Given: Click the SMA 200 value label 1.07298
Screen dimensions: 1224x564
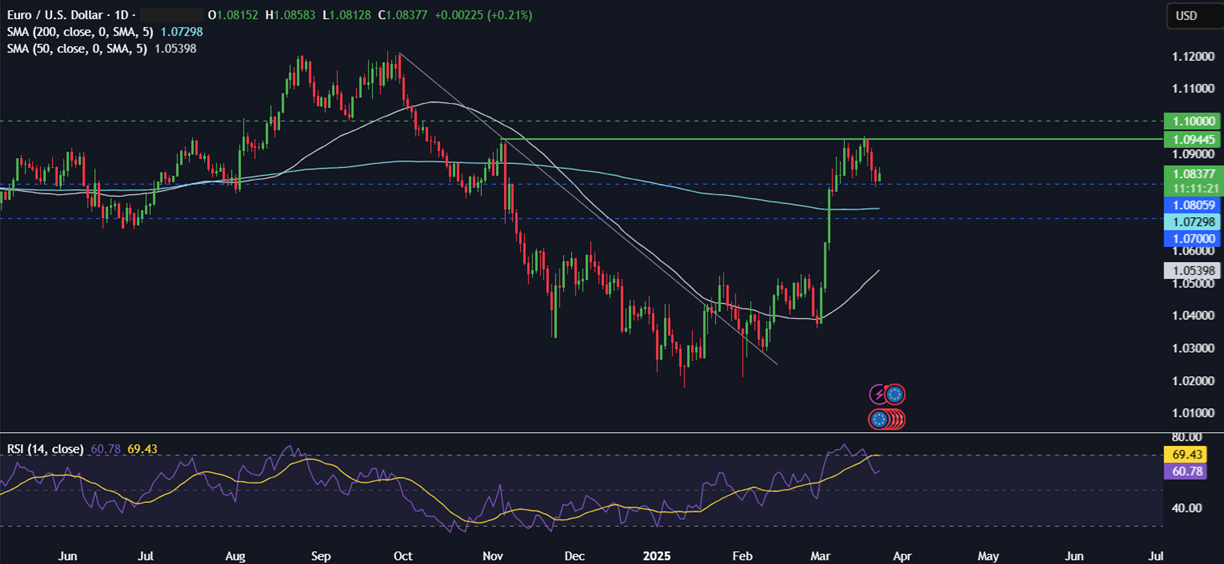Looking at the screenshot, I should [1194, 221].
